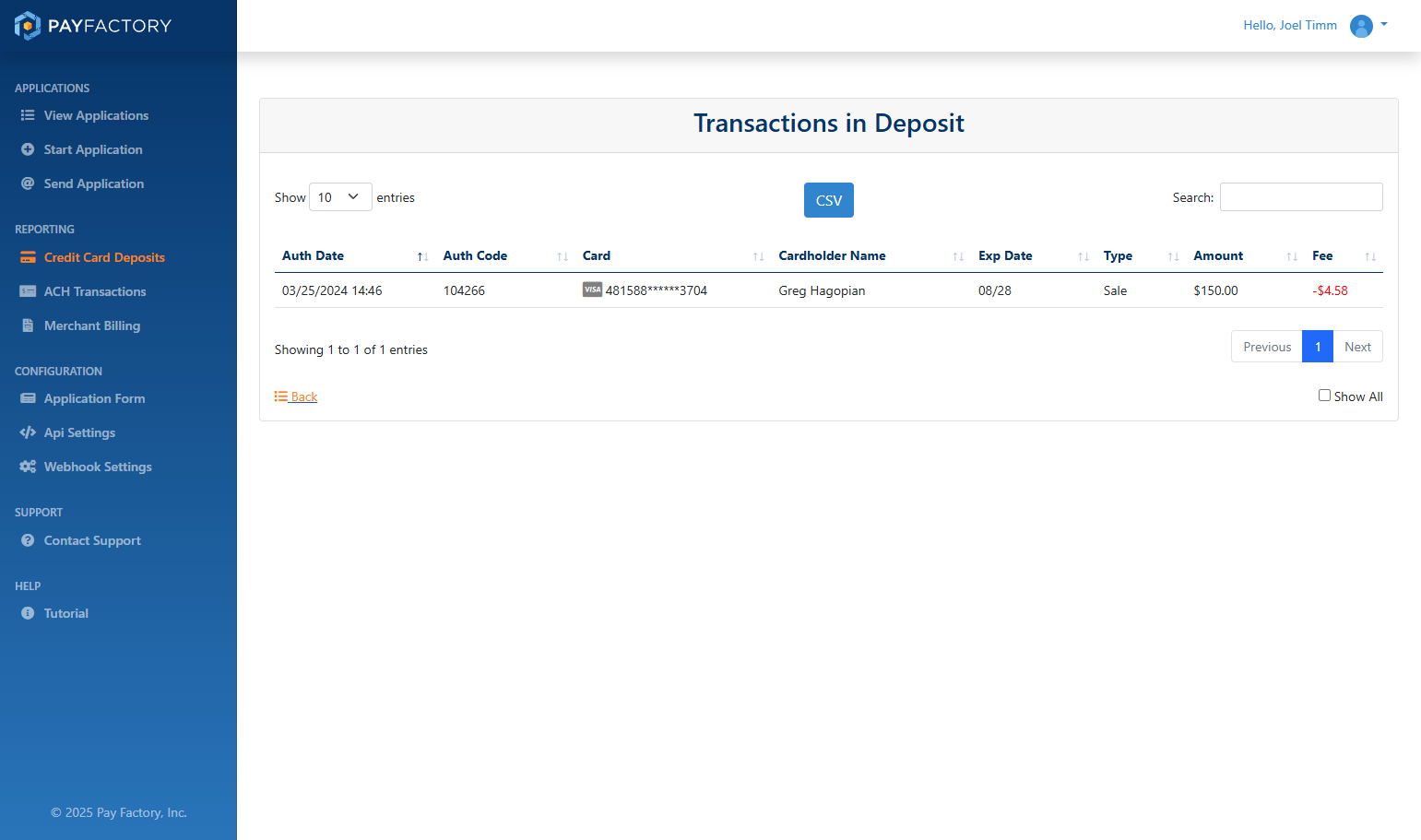The image size is (1421, 840).
Task: Click the Credit Card Deposits card icon
Action: [x=28, y=257]
